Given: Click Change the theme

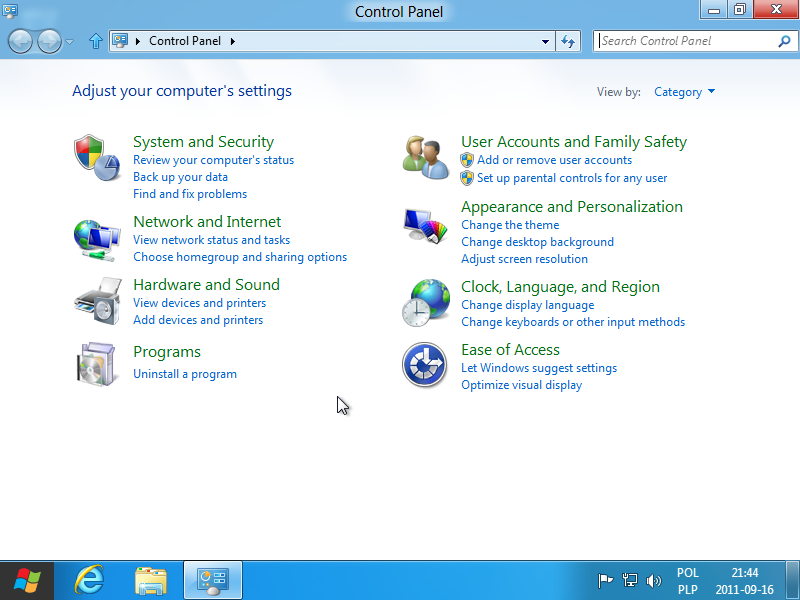Looking at the screenshot, I should (510, 225).
